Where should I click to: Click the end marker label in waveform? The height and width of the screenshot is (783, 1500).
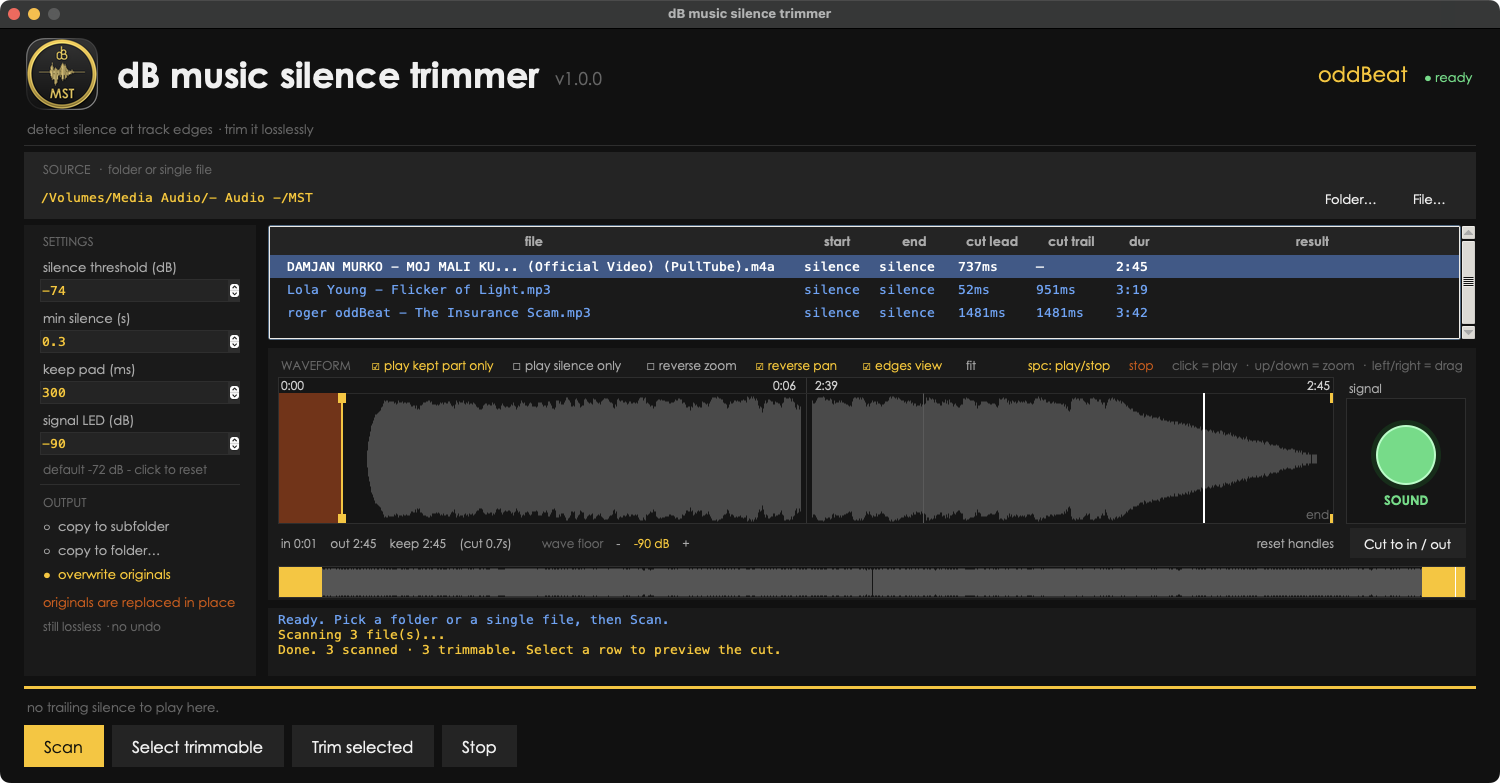click(1317, 515)
